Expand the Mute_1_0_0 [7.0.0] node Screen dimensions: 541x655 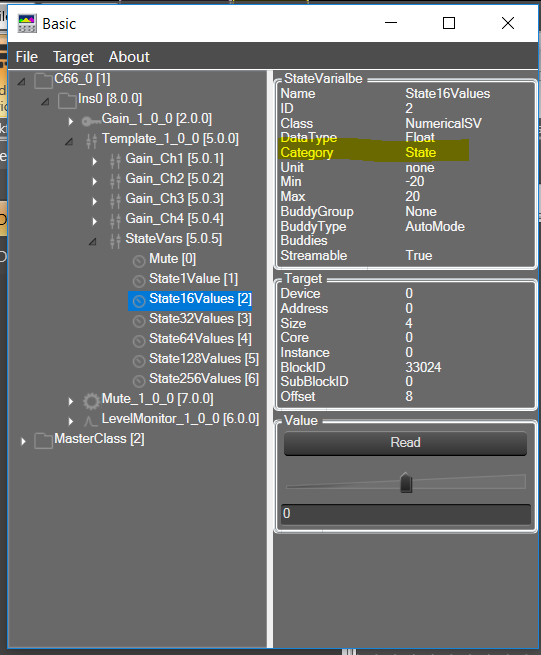71,401
